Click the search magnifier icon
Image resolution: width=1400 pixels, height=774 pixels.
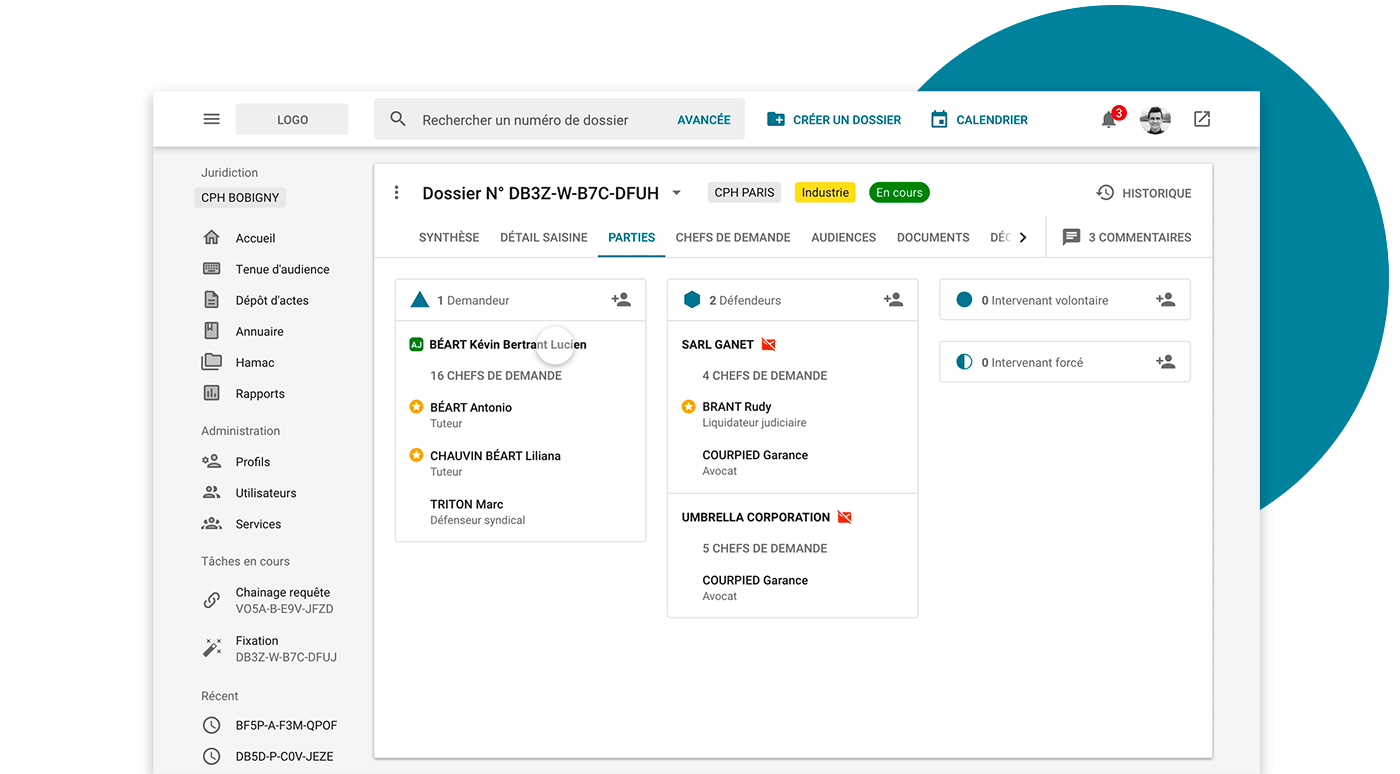coord(398,119)
